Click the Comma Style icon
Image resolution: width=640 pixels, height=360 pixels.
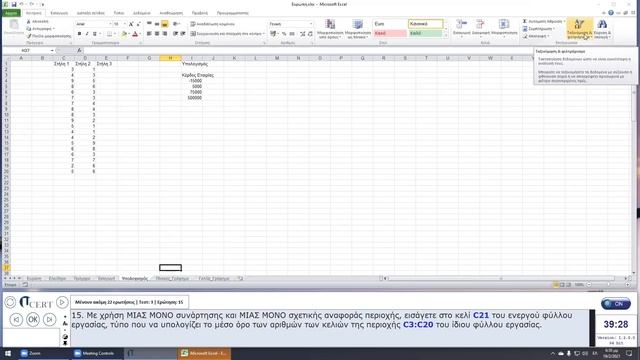(x=292, y=33)
